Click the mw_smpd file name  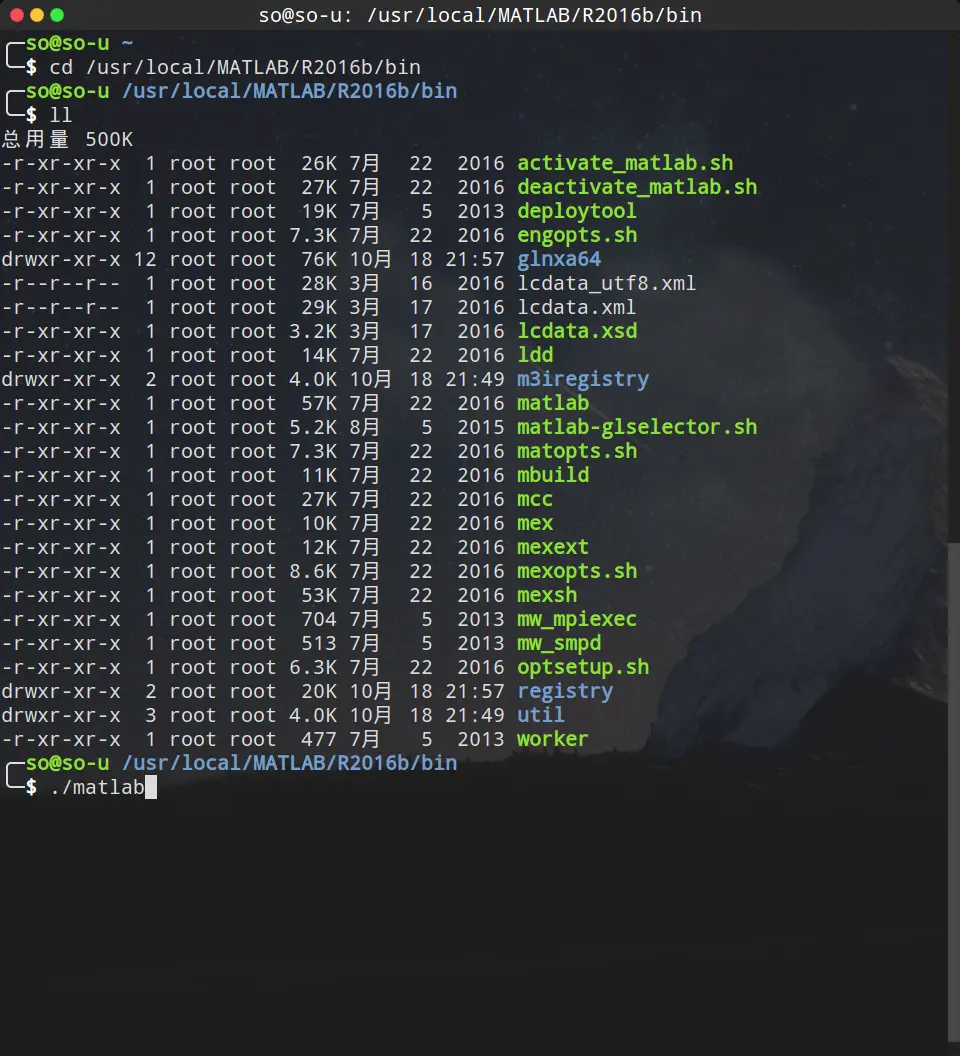click(558, 643)
